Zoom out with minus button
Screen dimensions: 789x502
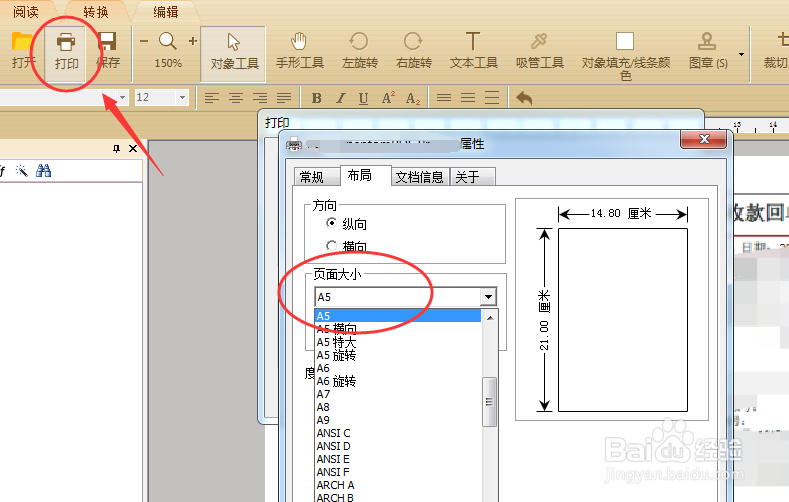click(144, 41)
